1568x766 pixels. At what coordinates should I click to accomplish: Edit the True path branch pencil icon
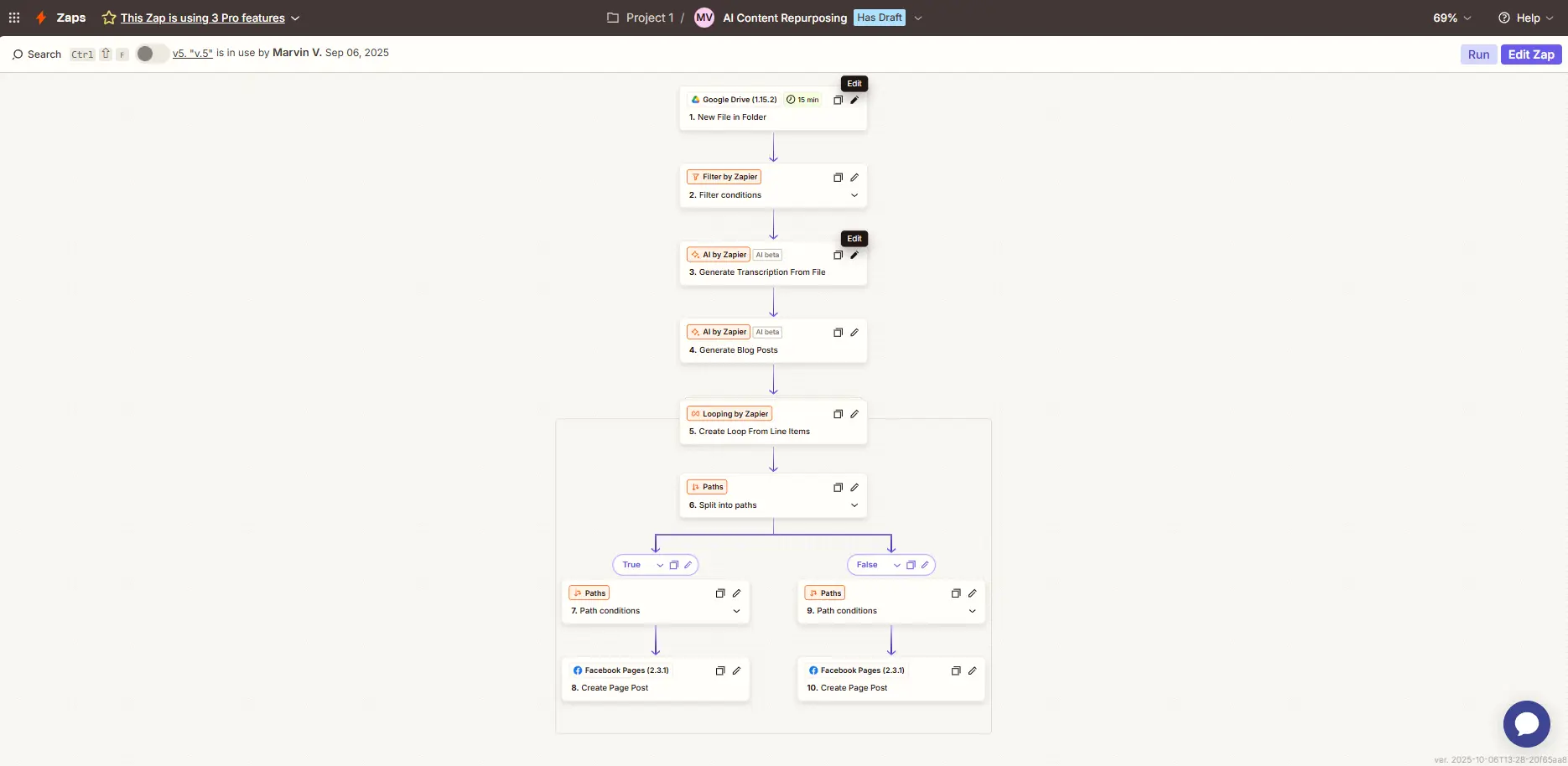(x=688, y=565)
